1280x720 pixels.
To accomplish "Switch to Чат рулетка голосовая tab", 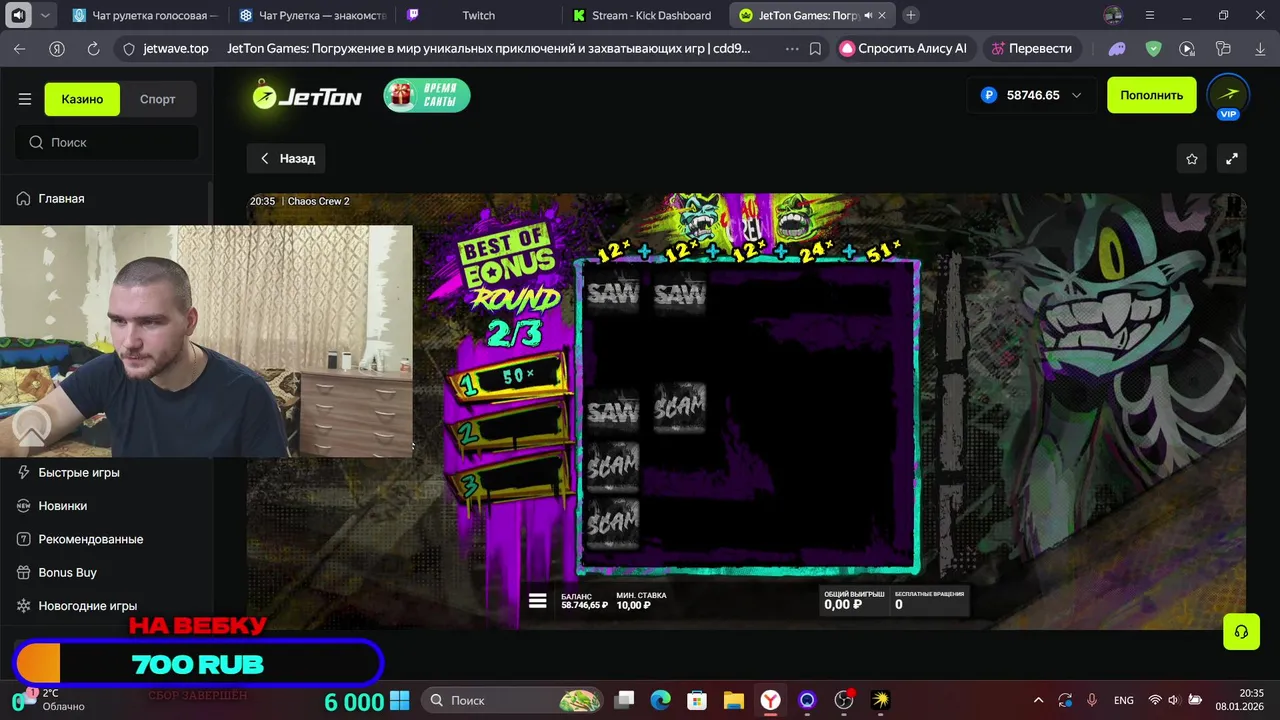I will (x=145, y=15).
